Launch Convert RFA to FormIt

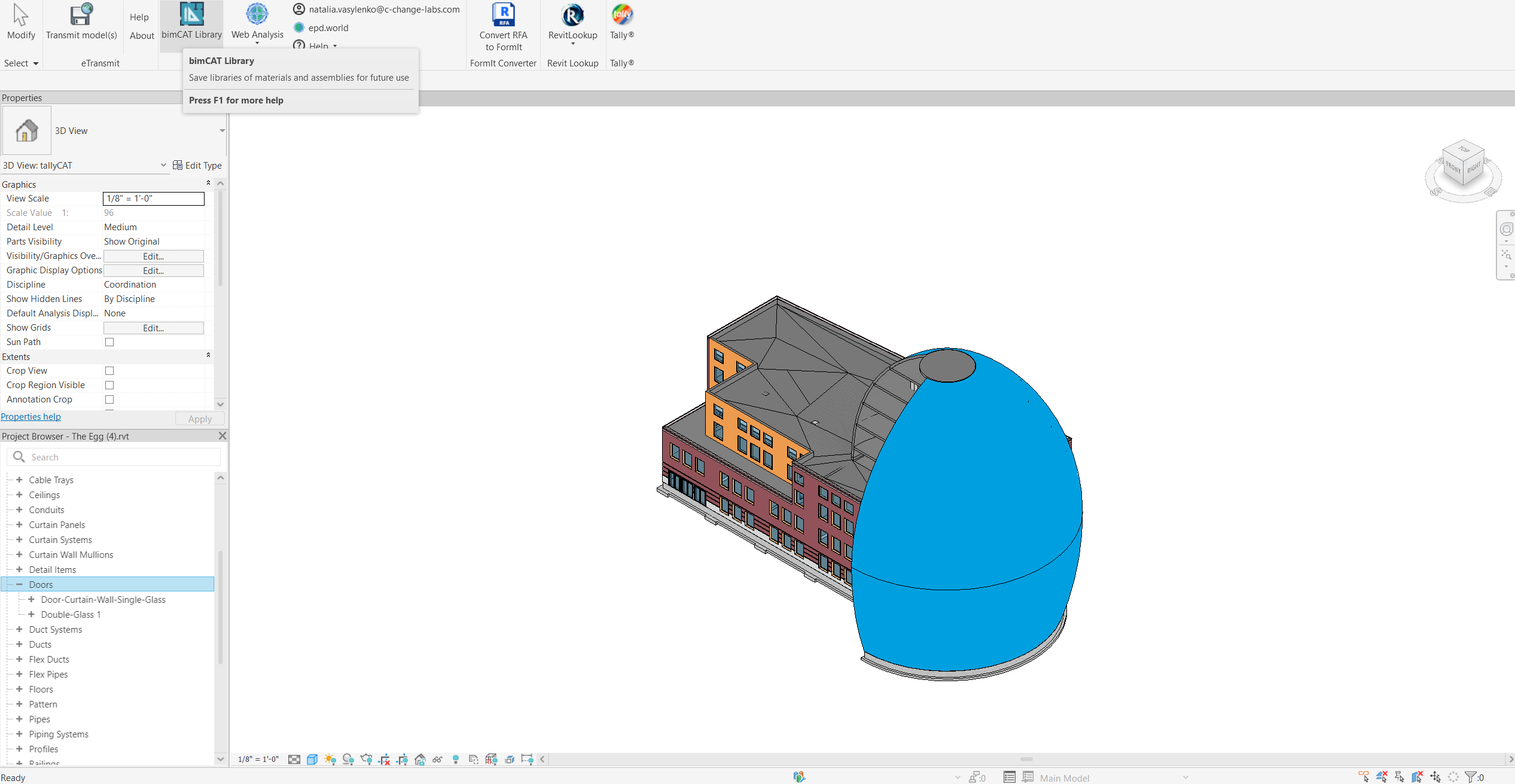click(x=503, y=27)
